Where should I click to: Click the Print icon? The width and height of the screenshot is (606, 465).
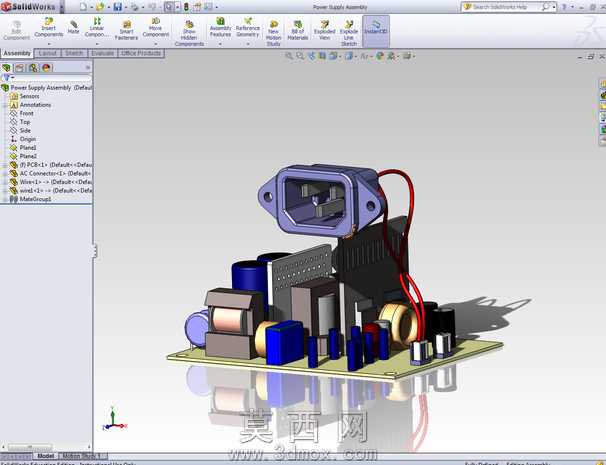click(x=134, y=7)
